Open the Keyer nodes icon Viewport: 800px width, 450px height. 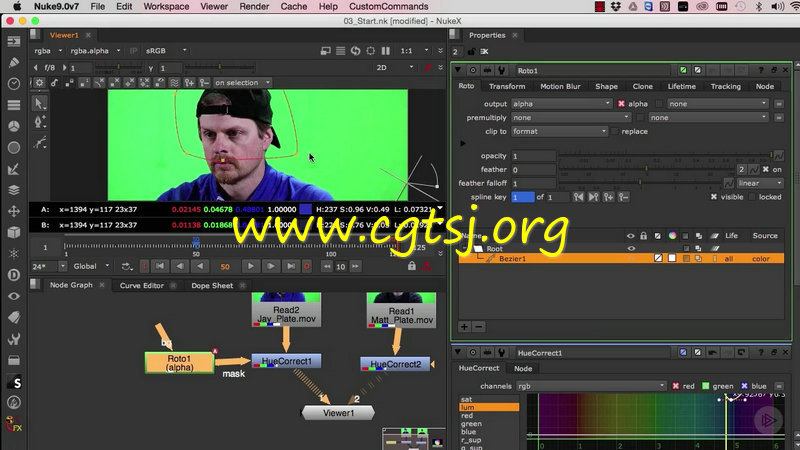click(x=14, y=169)
